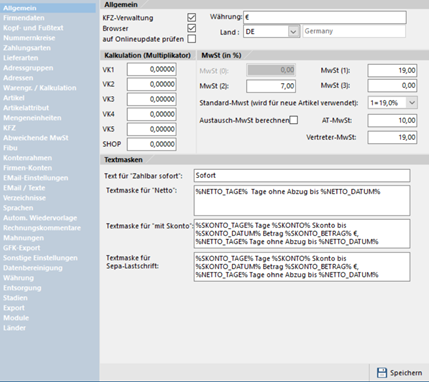Go to Mengeneinheiten section

[32, 118]
